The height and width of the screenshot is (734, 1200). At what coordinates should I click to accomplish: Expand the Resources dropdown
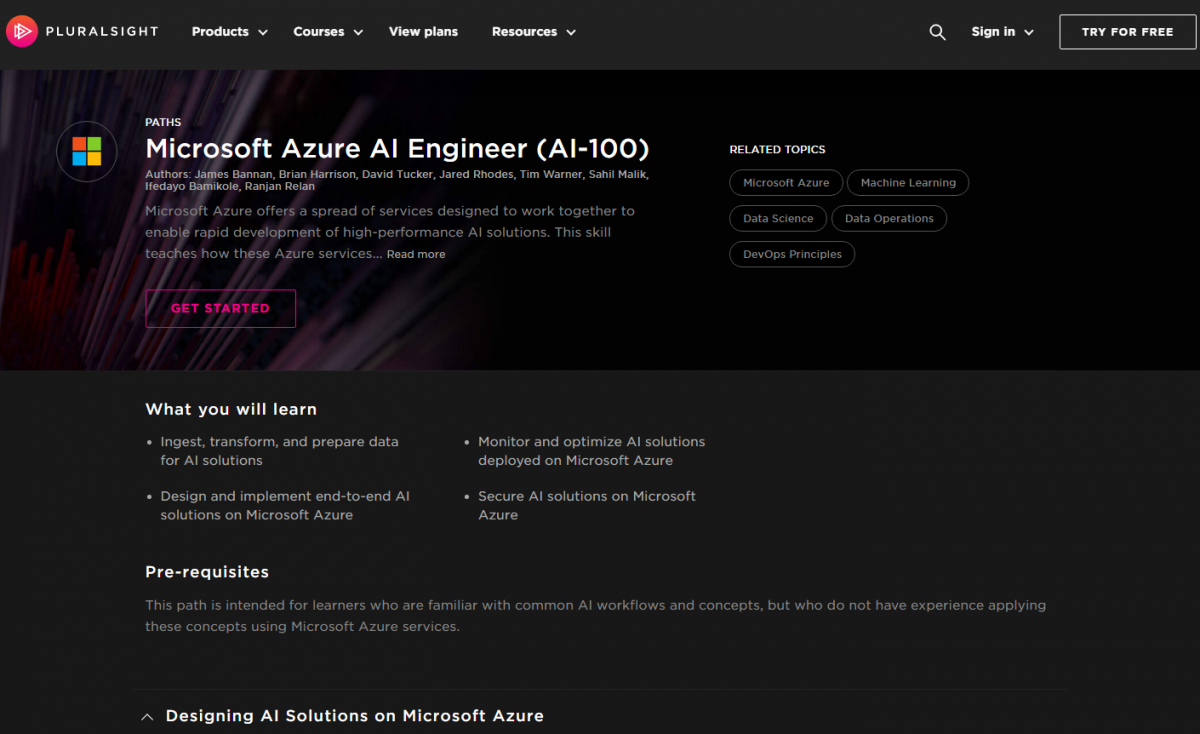533,31
